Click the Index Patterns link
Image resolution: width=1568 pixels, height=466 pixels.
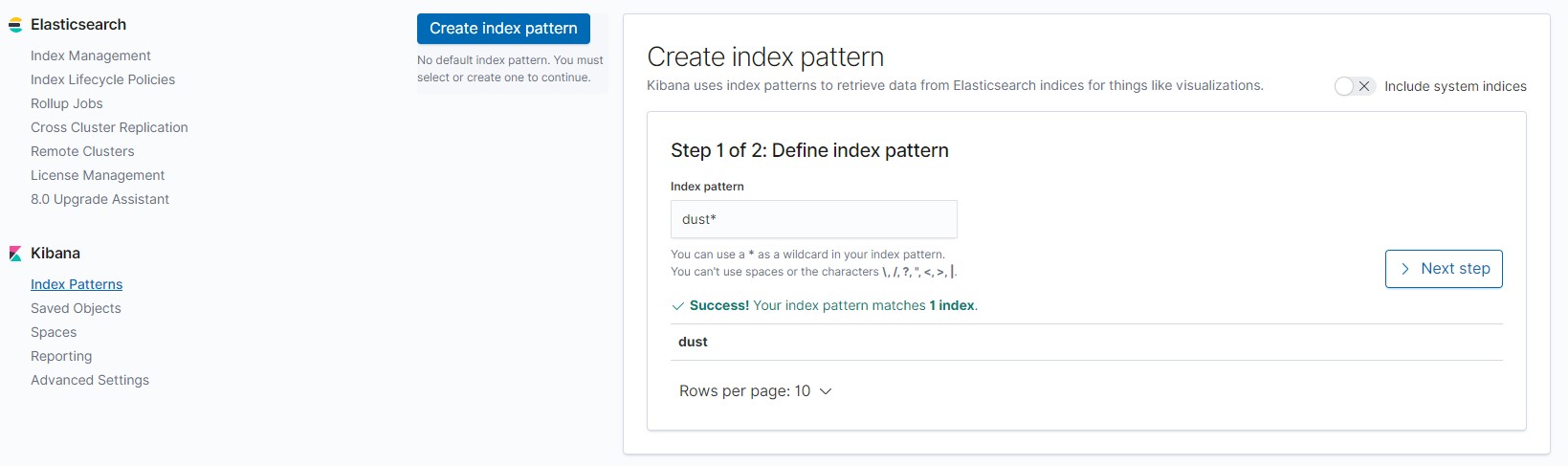coord(77,284)
